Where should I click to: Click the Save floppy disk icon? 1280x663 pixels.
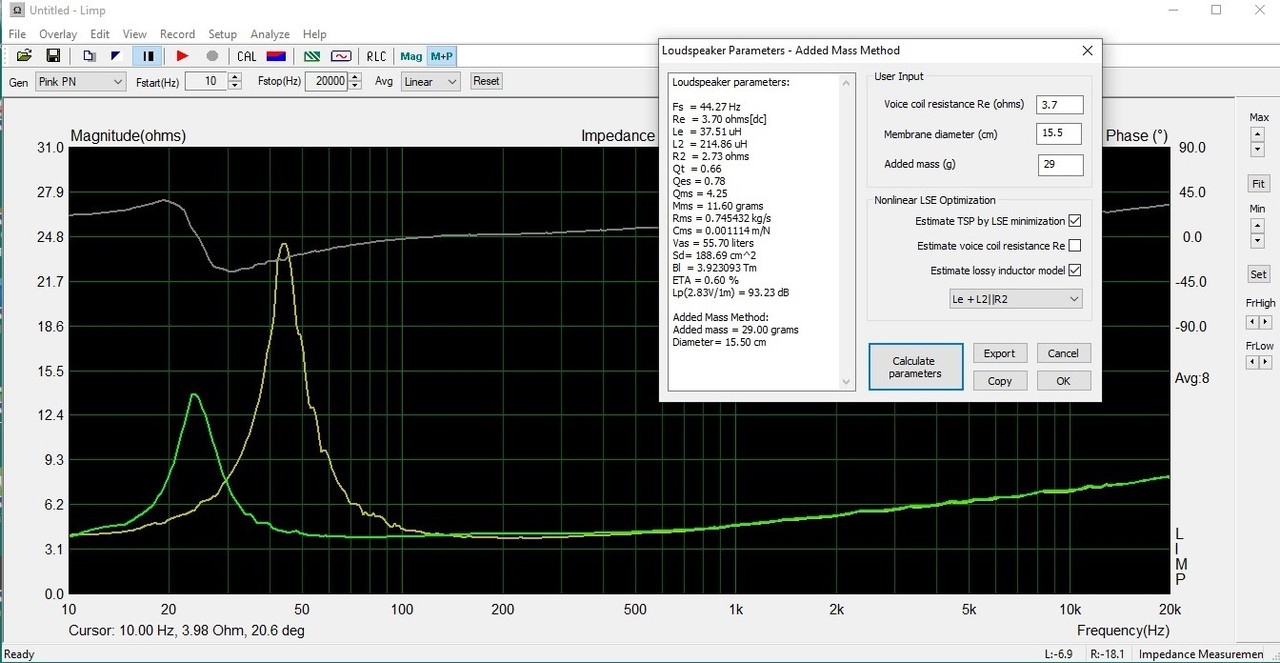[x=53, y=56]
